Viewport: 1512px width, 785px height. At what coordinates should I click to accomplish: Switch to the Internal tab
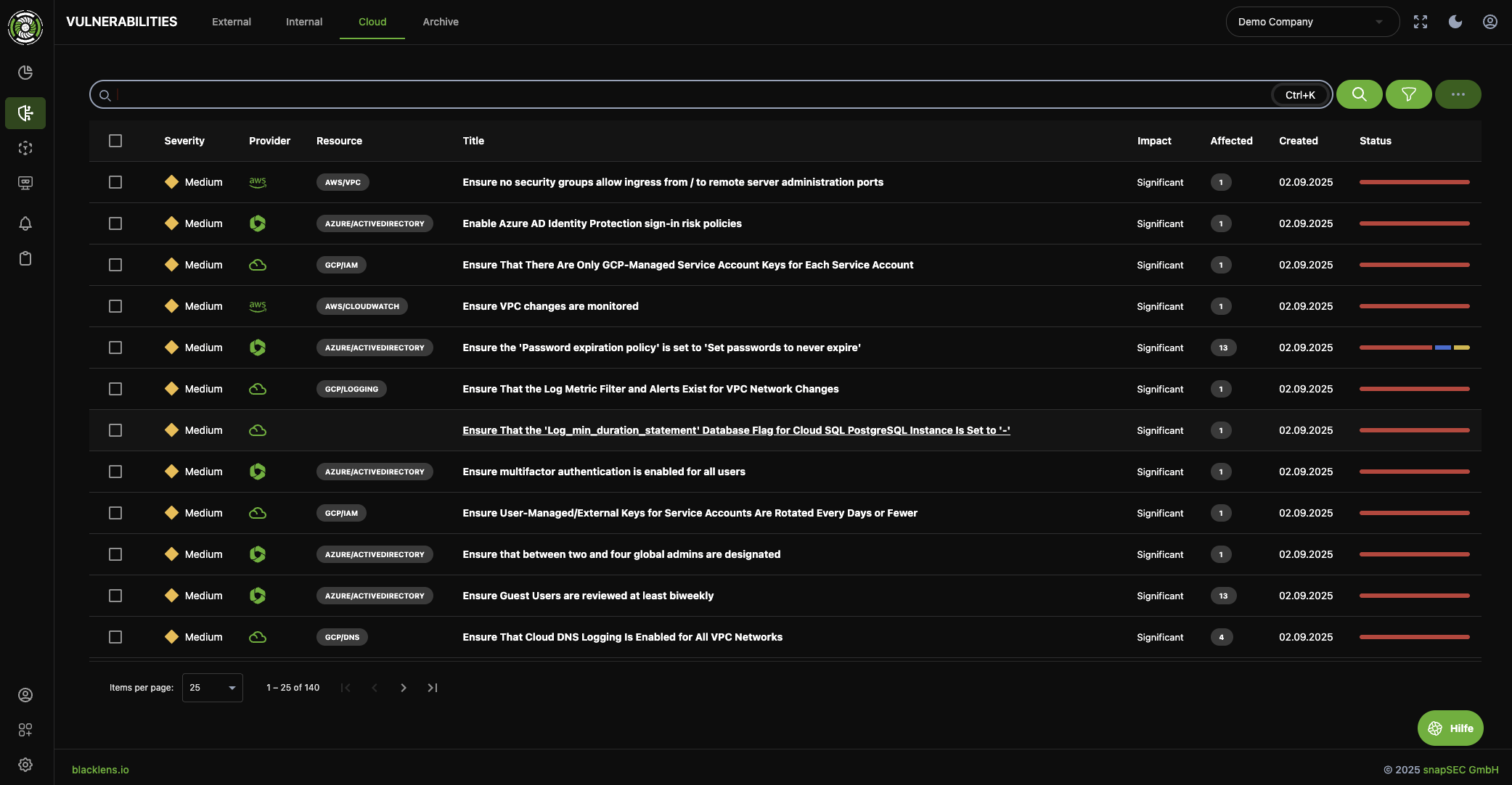pyautogui.click(x=304, y=22)
